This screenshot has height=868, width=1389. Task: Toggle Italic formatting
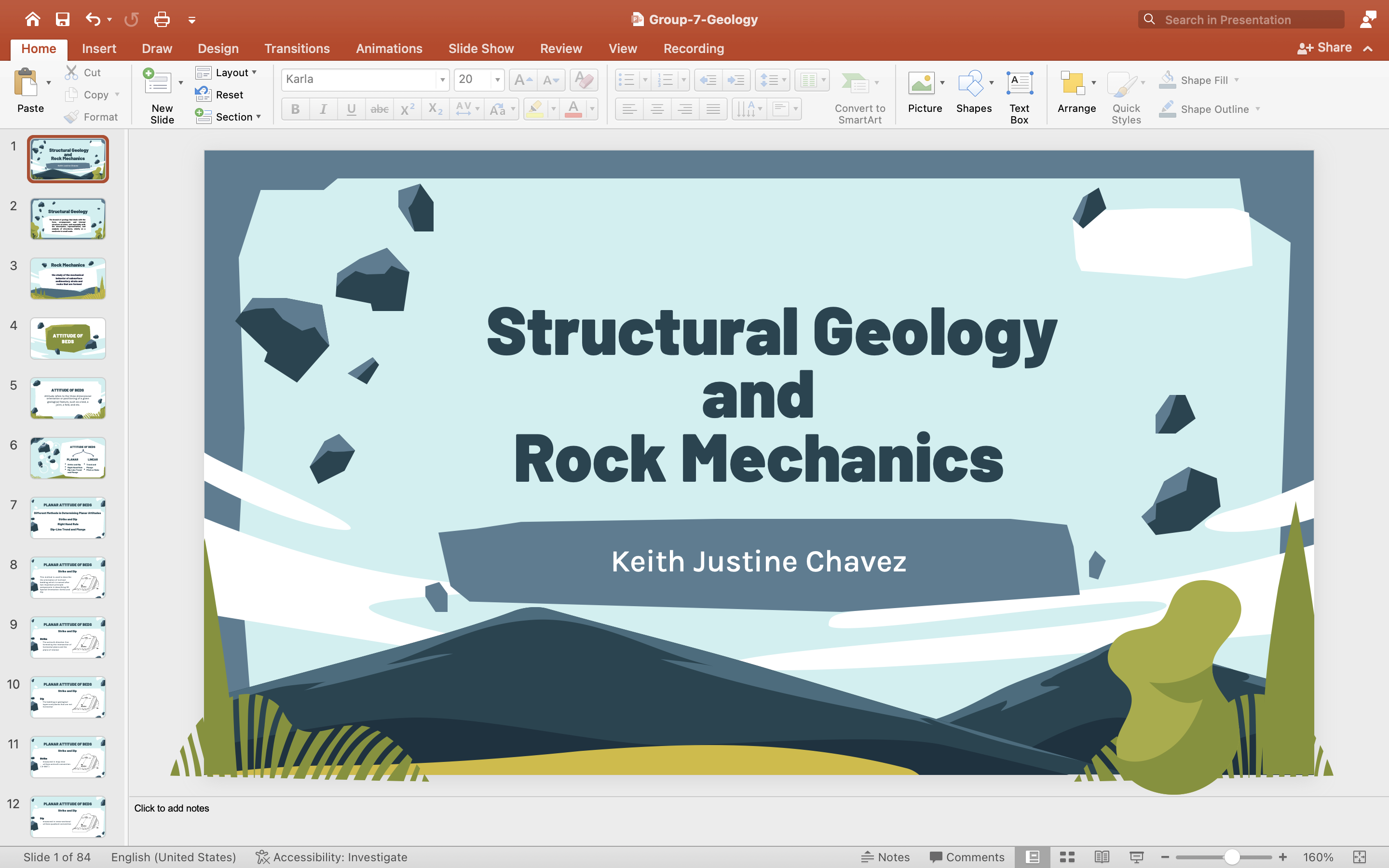click(x=323, y=109)
